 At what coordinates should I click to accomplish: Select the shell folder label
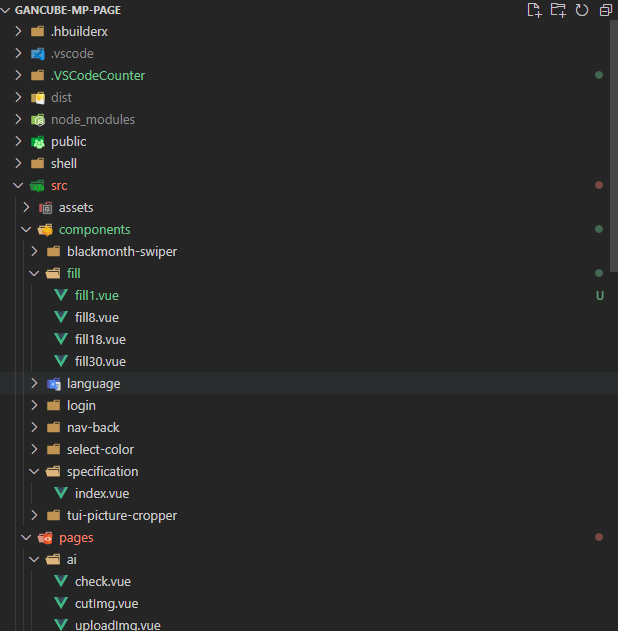point(64,164)
